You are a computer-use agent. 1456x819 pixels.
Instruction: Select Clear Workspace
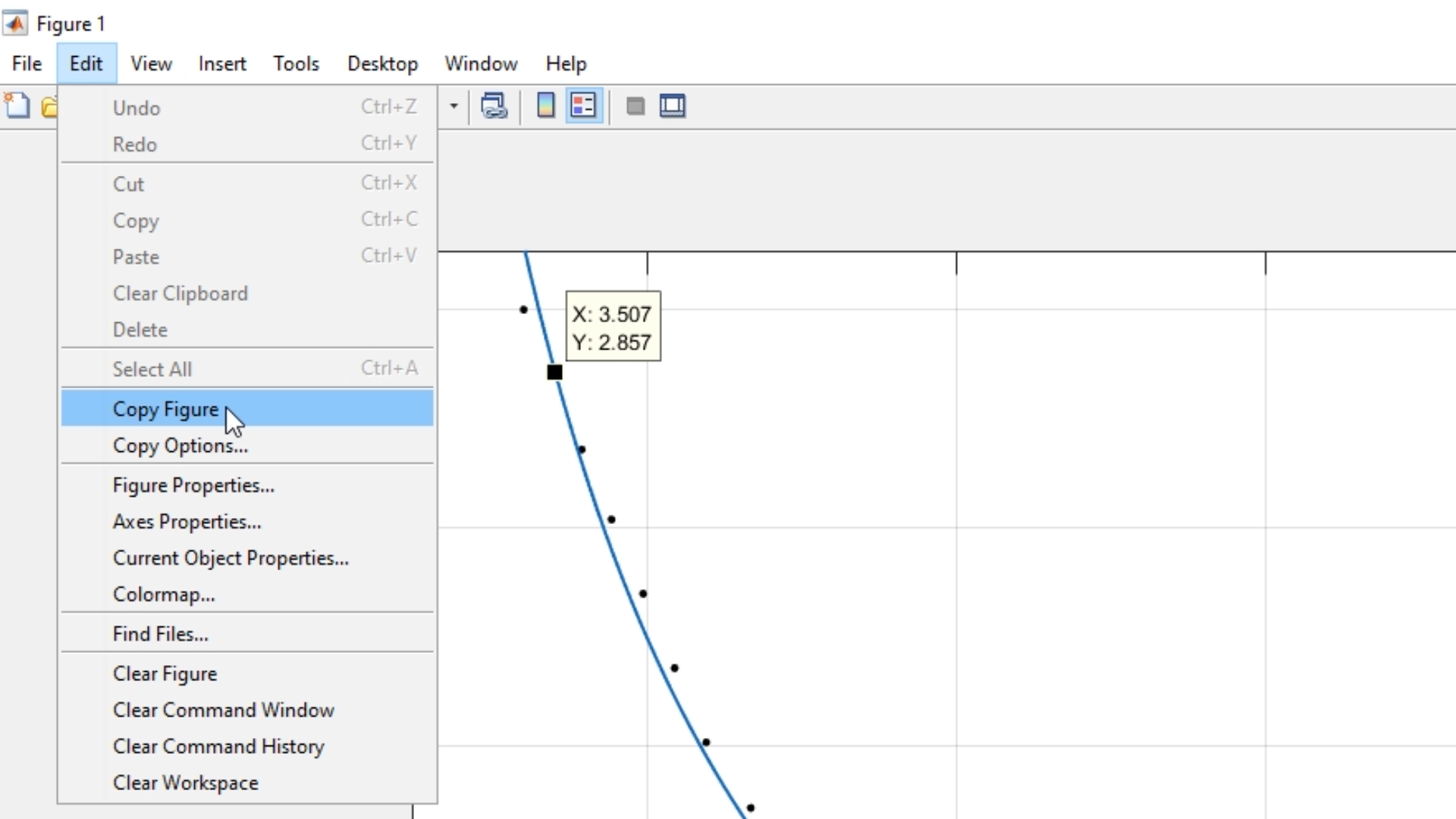tap(186, 783)
